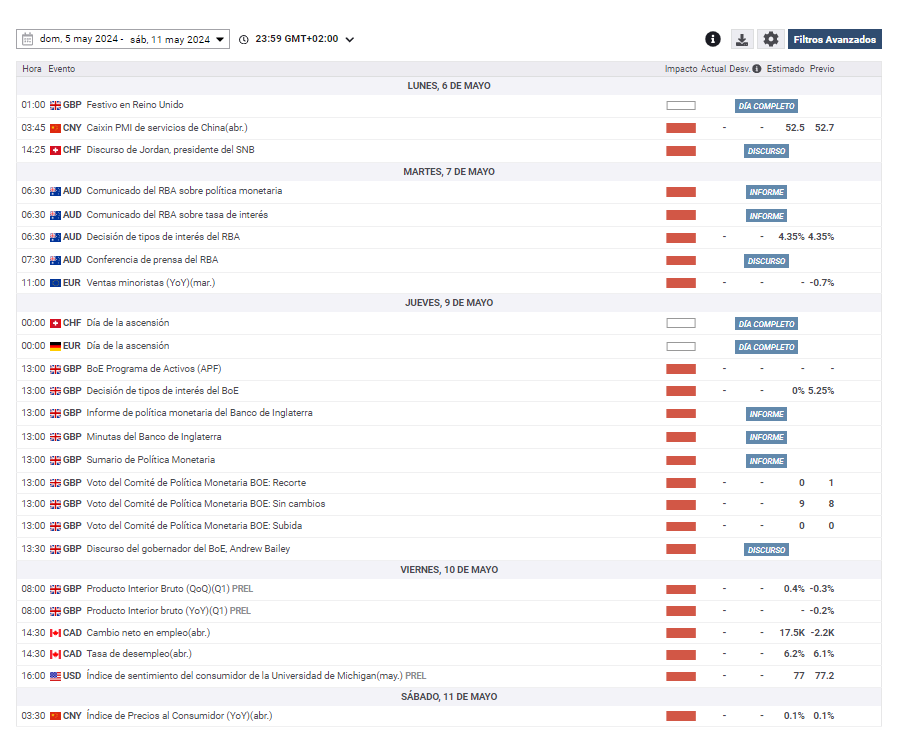Open the Cambio neto en empleo event
Screen dimensions: 898x730
click(148, 633)
